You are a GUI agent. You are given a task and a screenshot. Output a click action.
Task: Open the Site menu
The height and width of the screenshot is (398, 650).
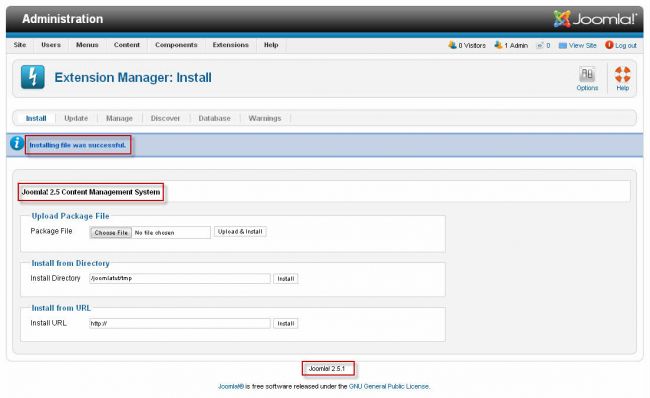point(20,45)
